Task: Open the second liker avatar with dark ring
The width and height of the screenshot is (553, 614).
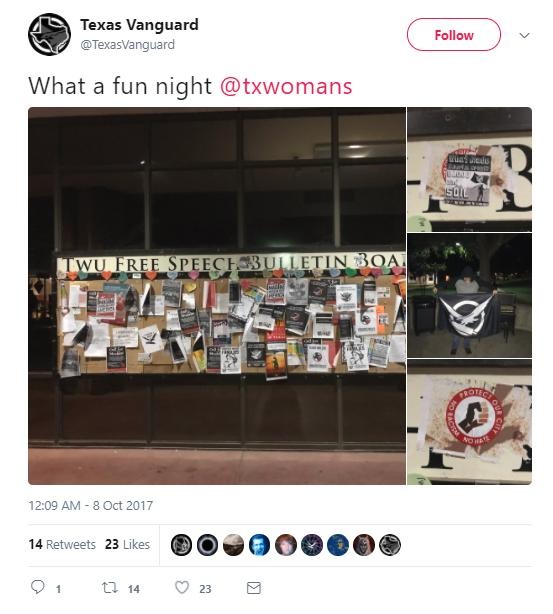Action: coord(207,545)
